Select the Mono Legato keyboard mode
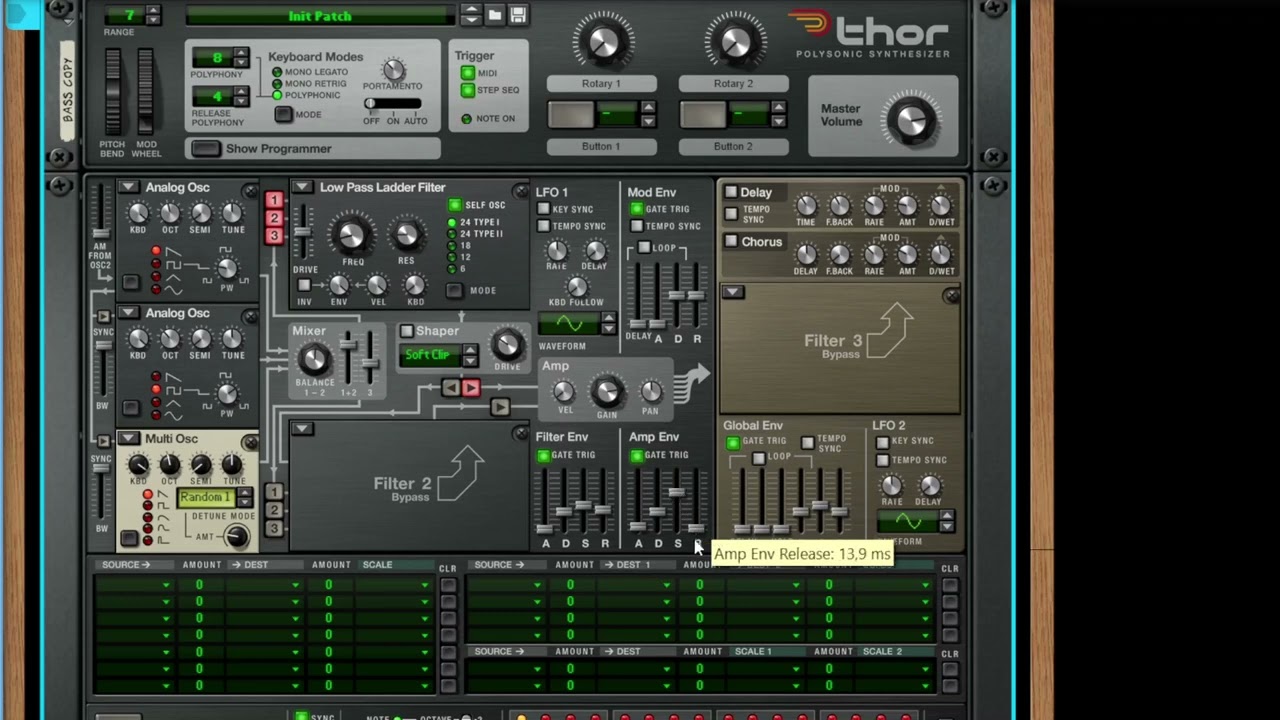1280x720 pixels. 277,72
